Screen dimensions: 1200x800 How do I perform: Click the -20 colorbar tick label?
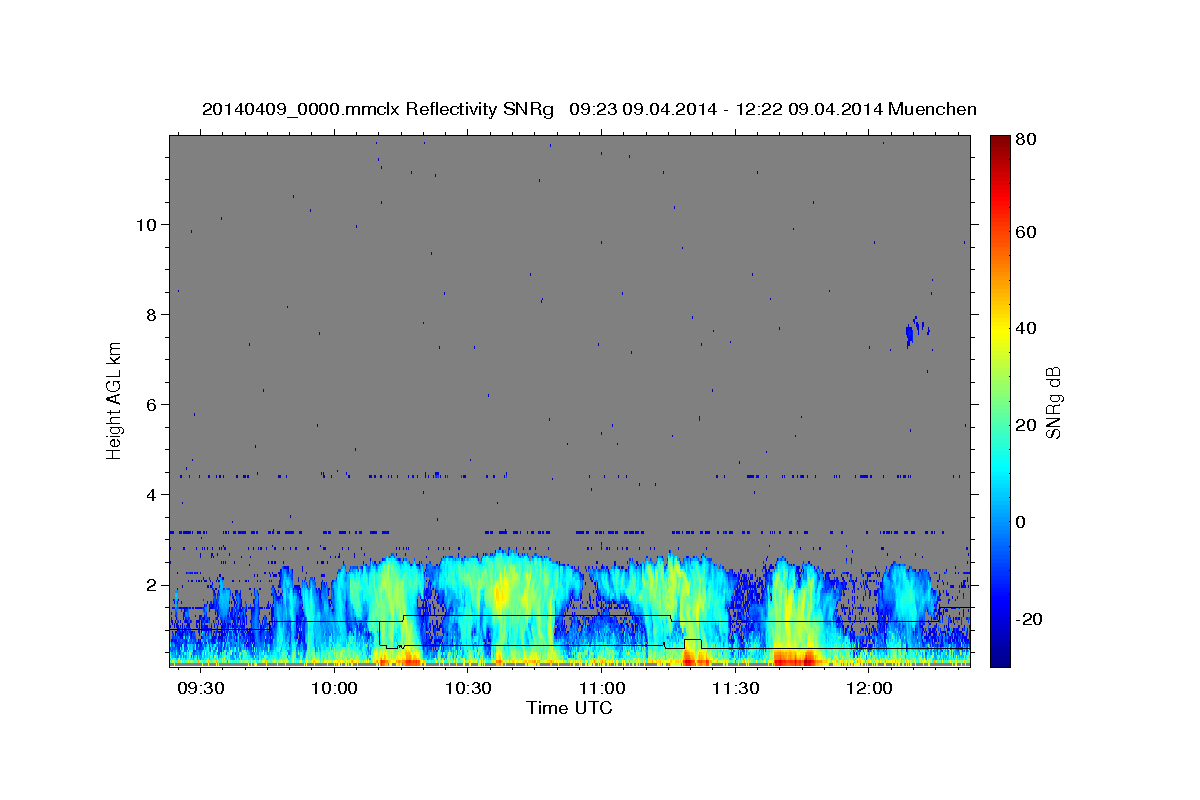1029,619
